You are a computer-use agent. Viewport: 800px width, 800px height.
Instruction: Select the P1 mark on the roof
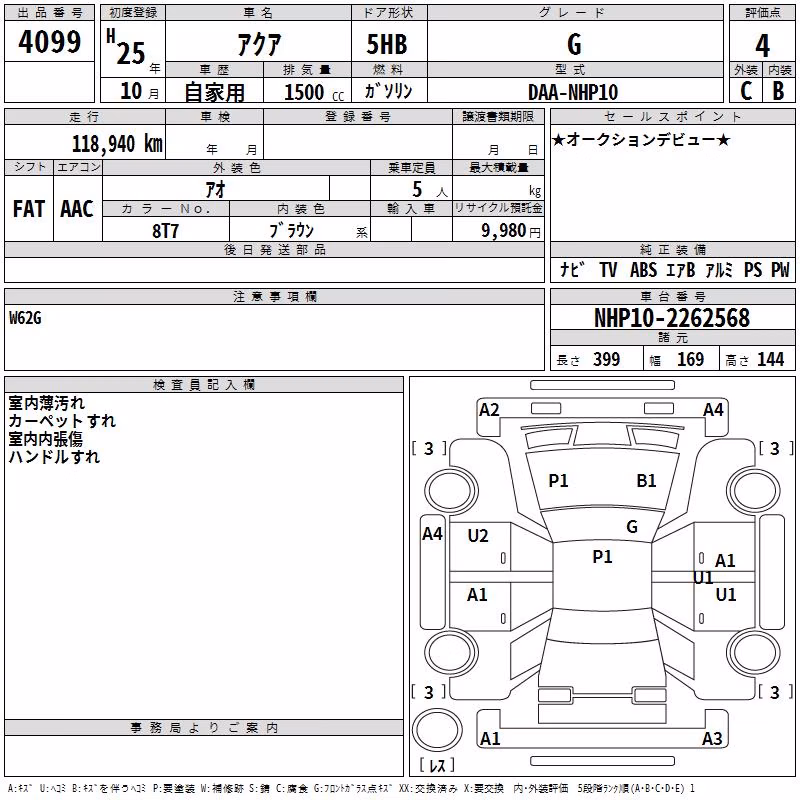602,557
